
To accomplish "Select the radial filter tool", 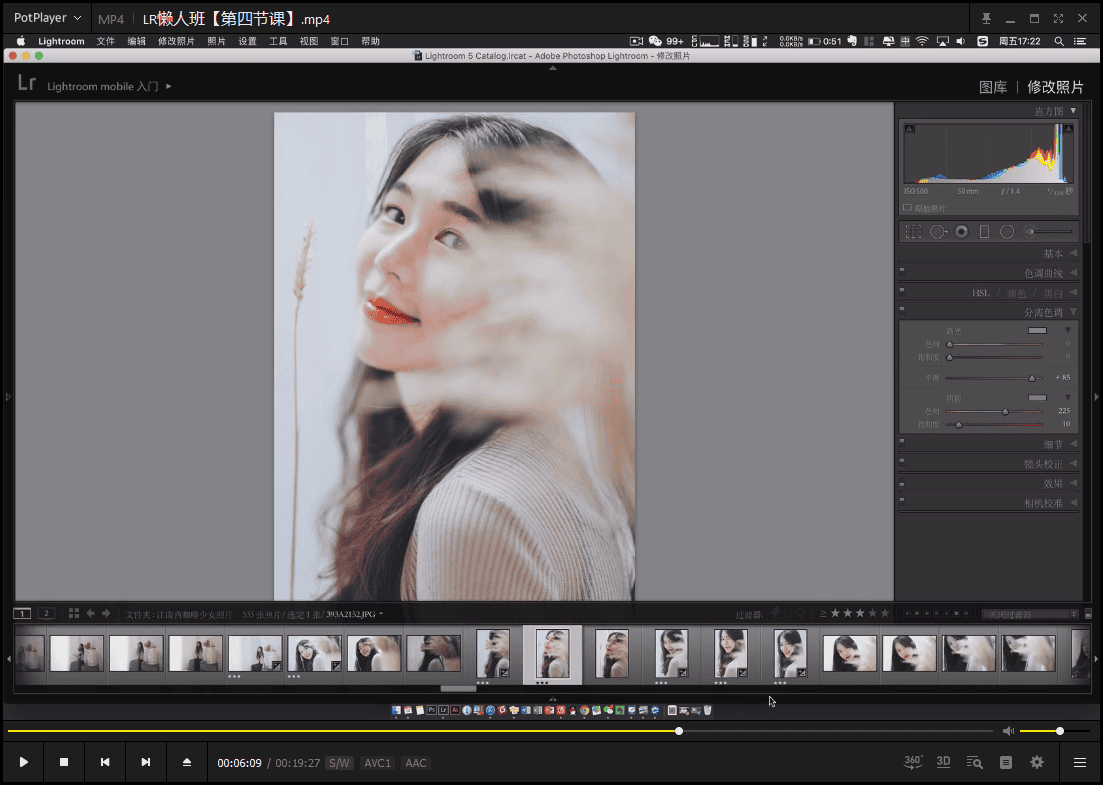I will tap(1007, 231).
